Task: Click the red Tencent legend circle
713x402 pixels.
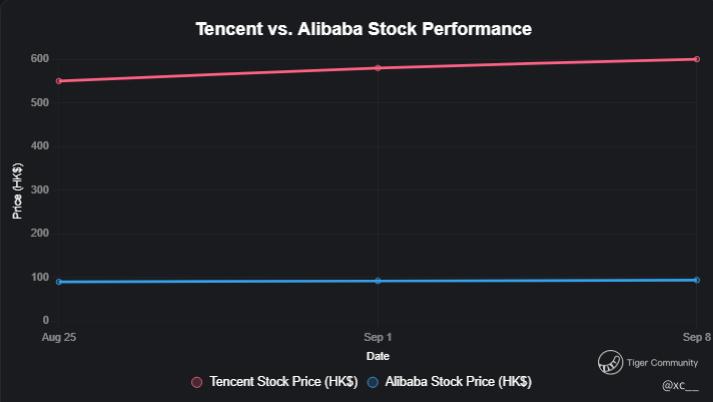Action: [197, 382]
